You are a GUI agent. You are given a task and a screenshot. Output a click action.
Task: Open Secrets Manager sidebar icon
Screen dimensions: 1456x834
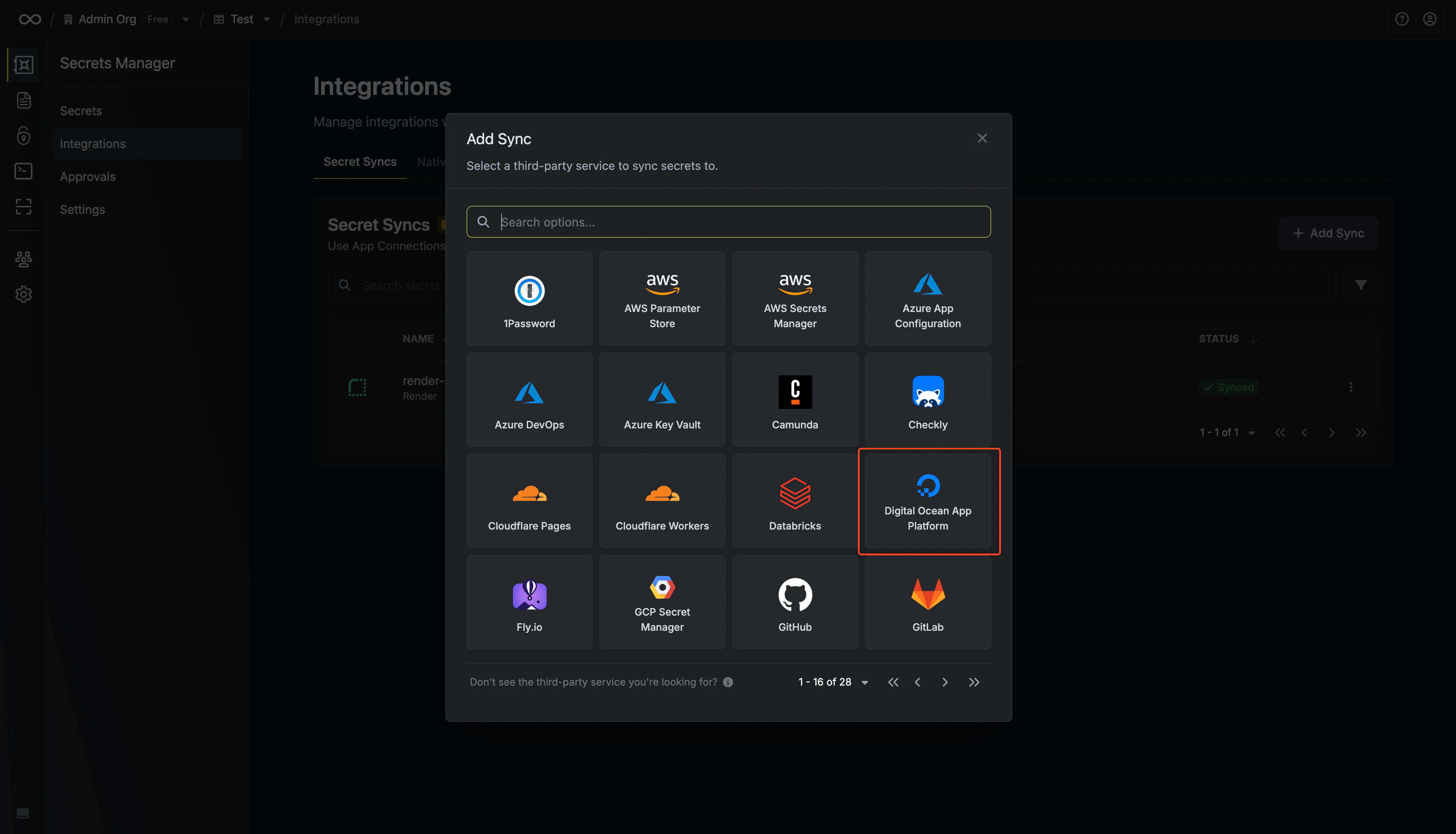pyautogui.click(x=24, y=65)
